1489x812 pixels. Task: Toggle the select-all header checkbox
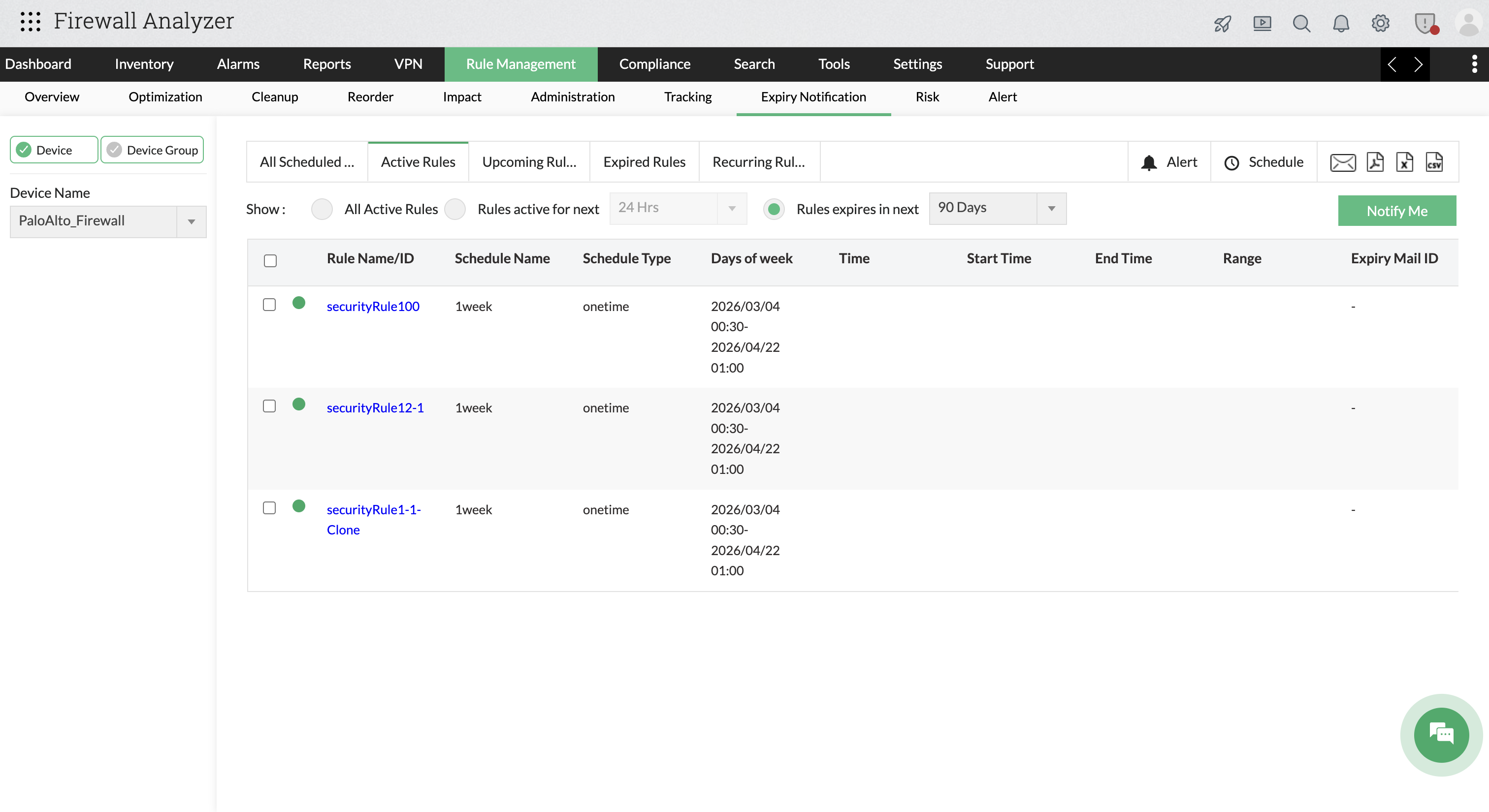pyautogui.click(x=270, y=260)
